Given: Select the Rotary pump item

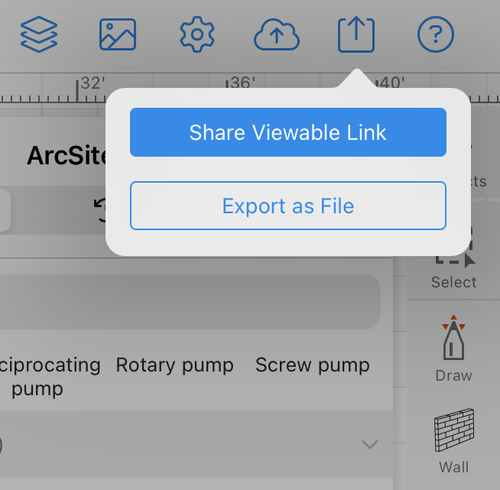Looking at the screenshot, I should 174,365.
